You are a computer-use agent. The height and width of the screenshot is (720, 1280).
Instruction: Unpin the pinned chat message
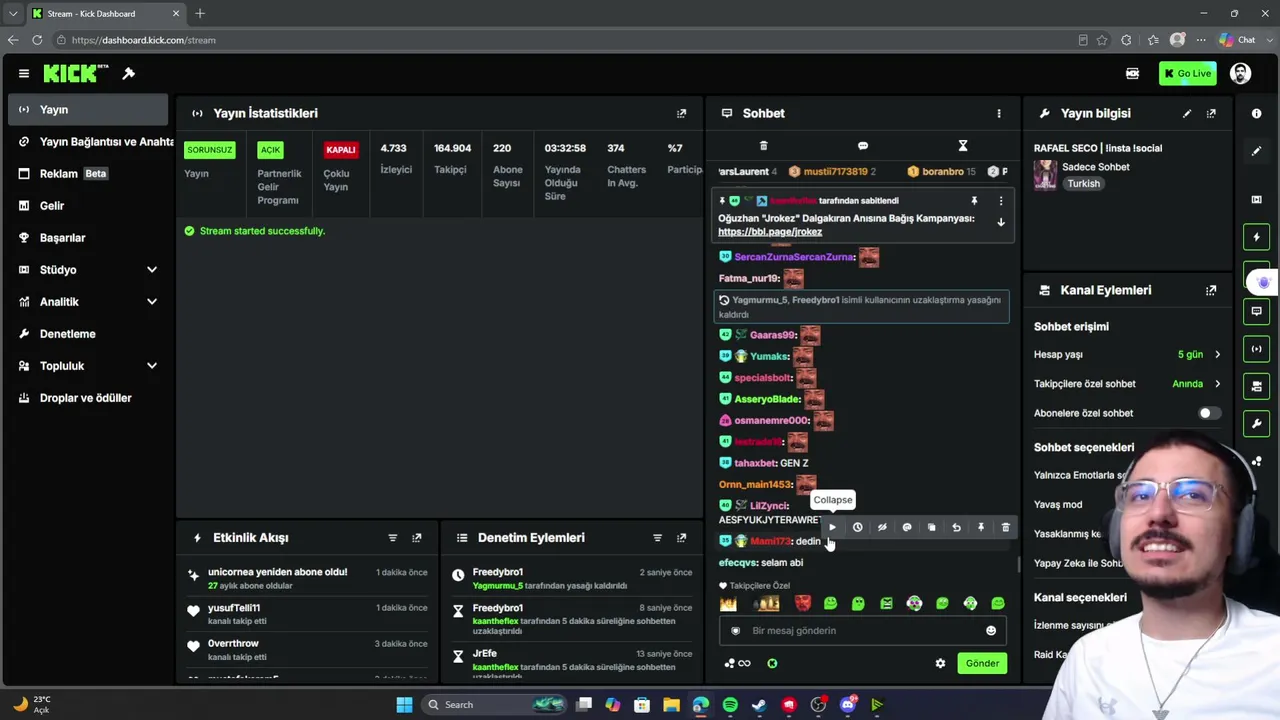974,201
